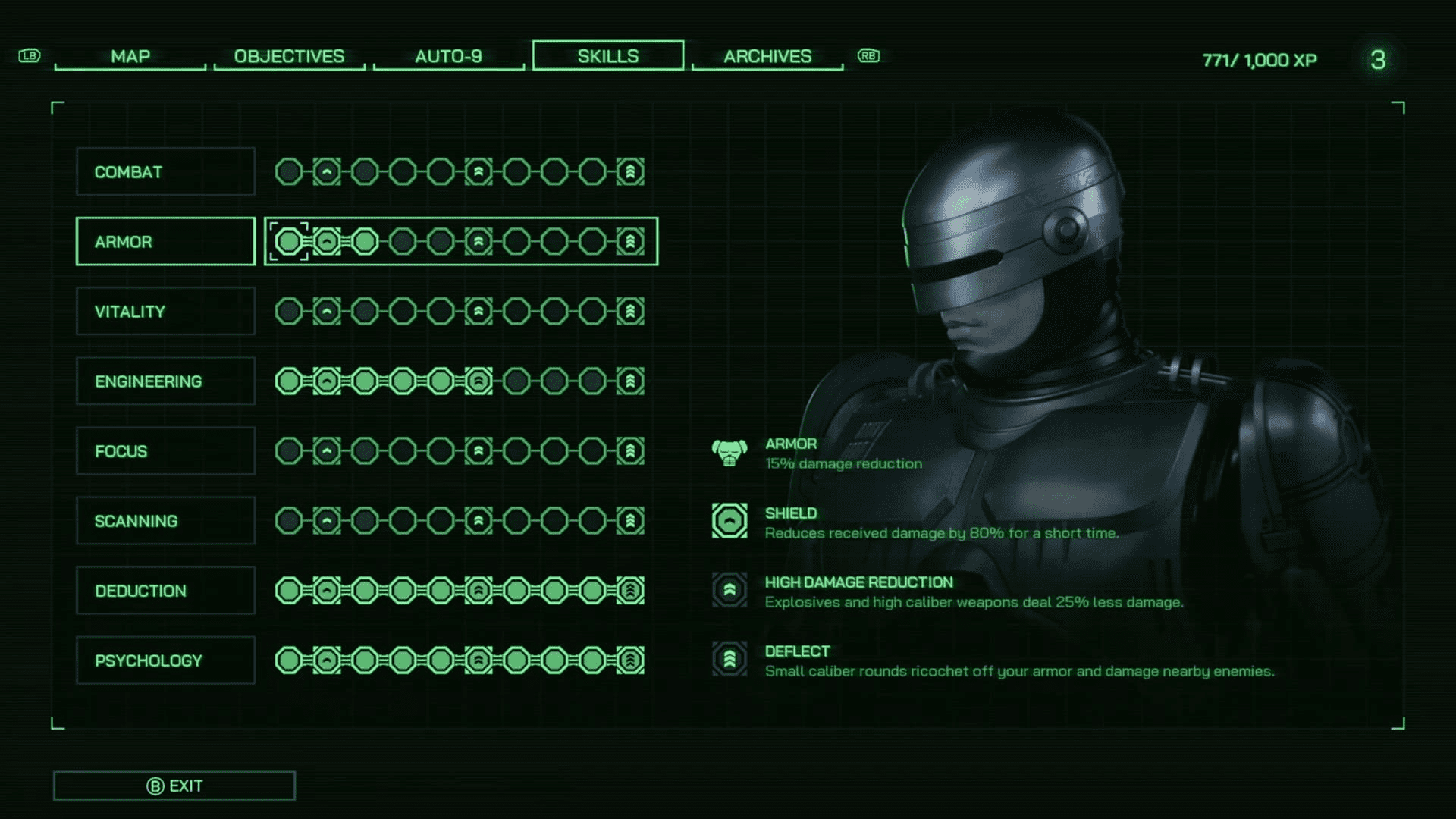The width and height of the screenshot is (1456, 819).
Task: Toggle the Combat skill row
Action: (165, 172)
